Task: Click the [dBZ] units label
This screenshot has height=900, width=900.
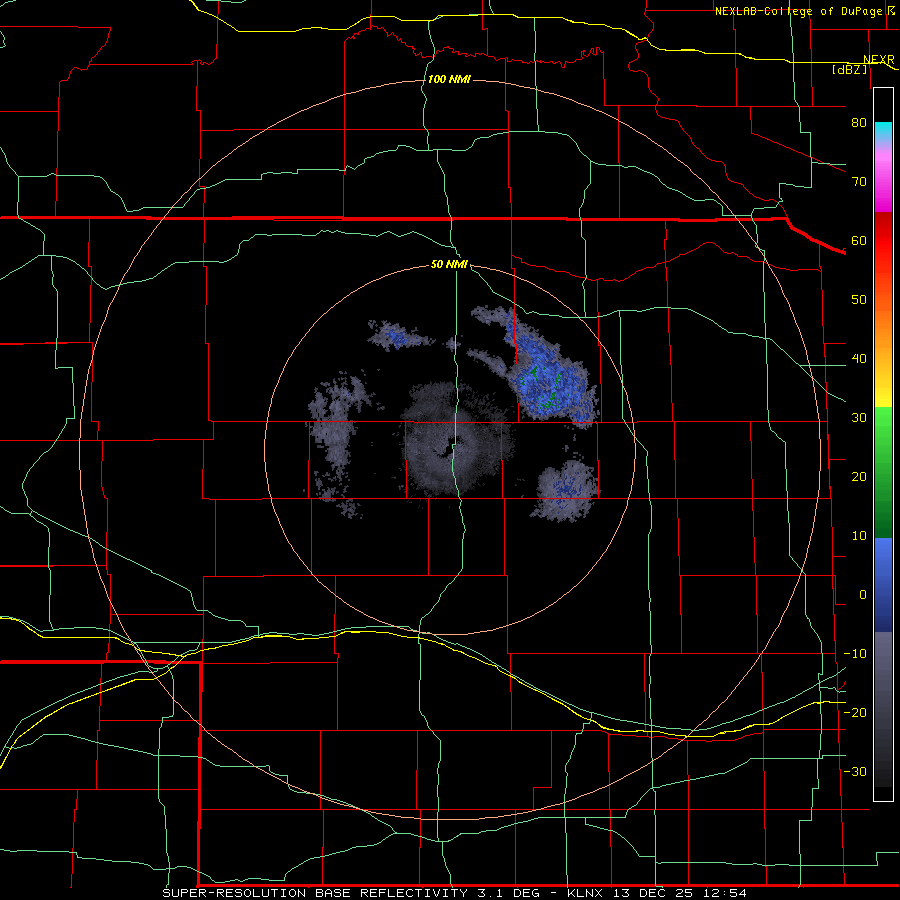Action: [x=849, y=69]
